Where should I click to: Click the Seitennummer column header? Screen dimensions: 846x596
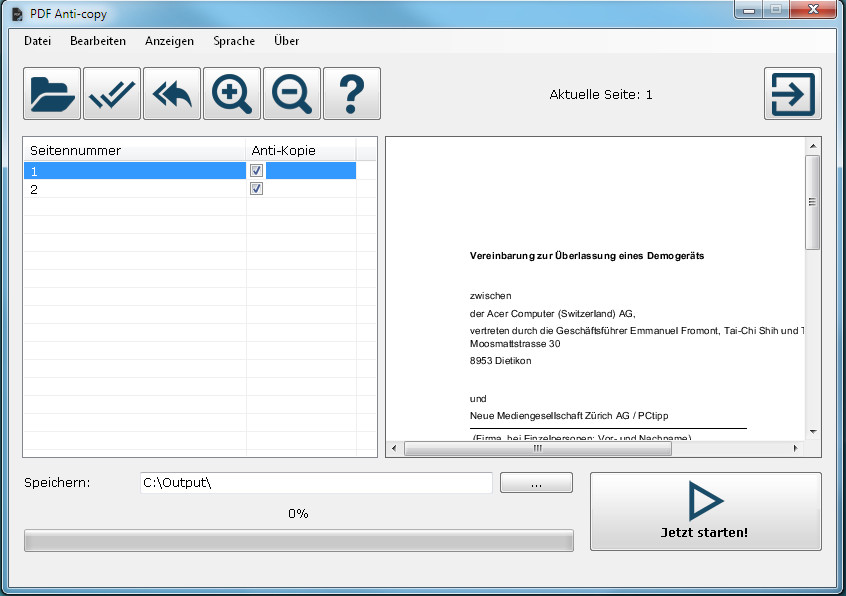(134, 150)
